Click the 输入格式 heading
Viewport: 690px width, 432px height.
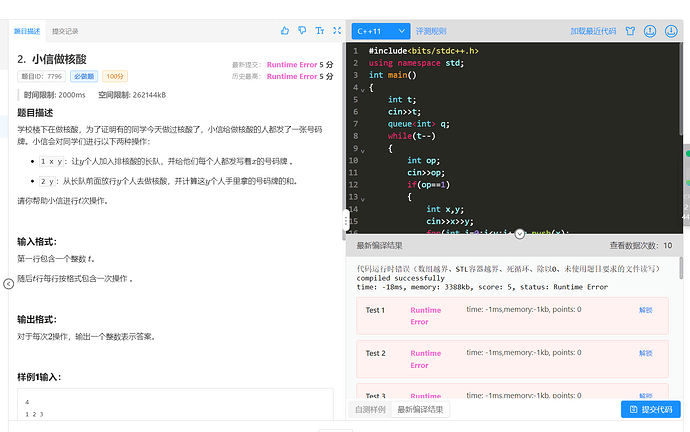(x=37, y=242)
